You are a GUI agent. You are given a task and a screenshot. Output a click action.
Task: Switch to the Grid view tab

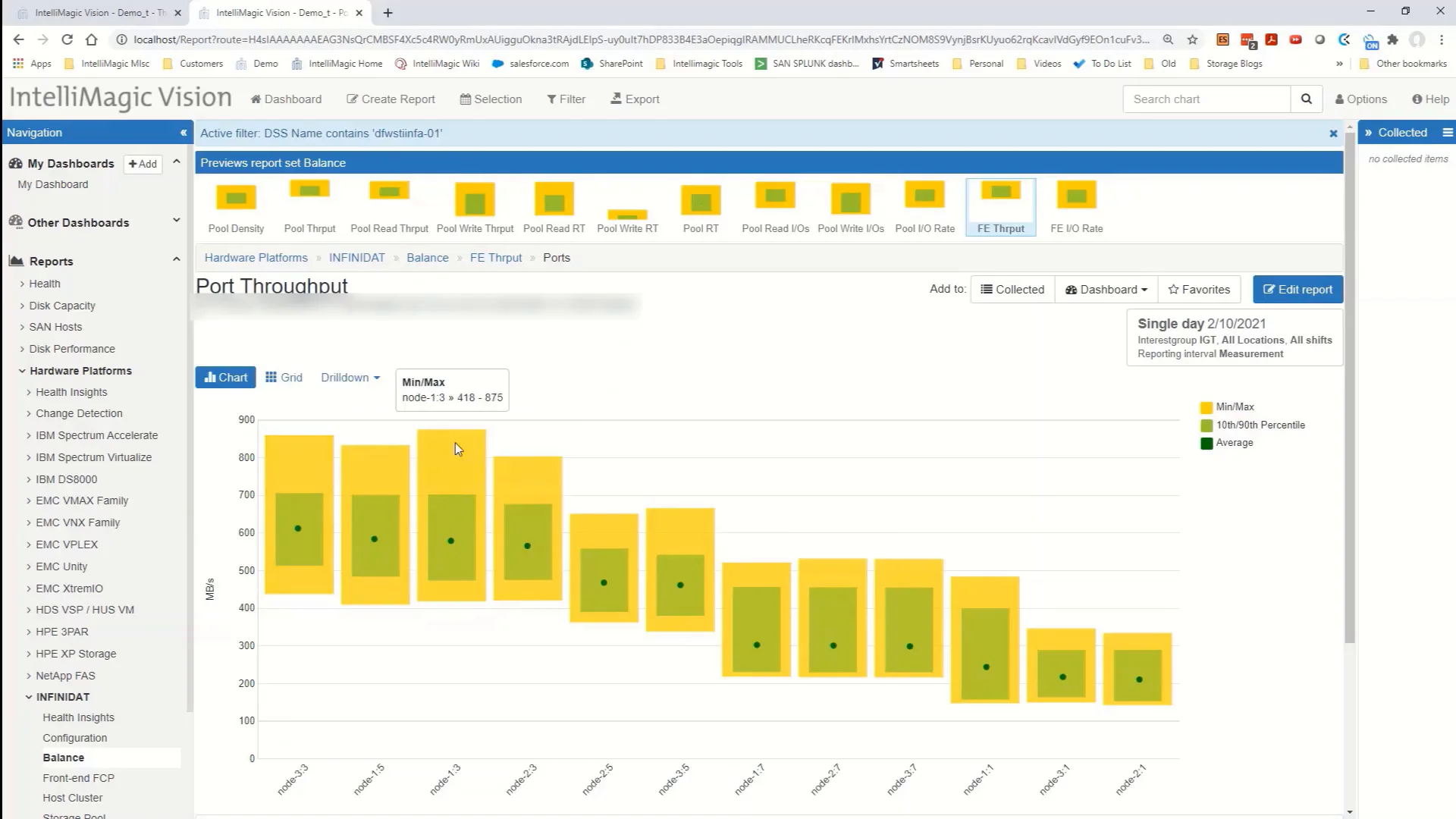[x=284, y=378]
